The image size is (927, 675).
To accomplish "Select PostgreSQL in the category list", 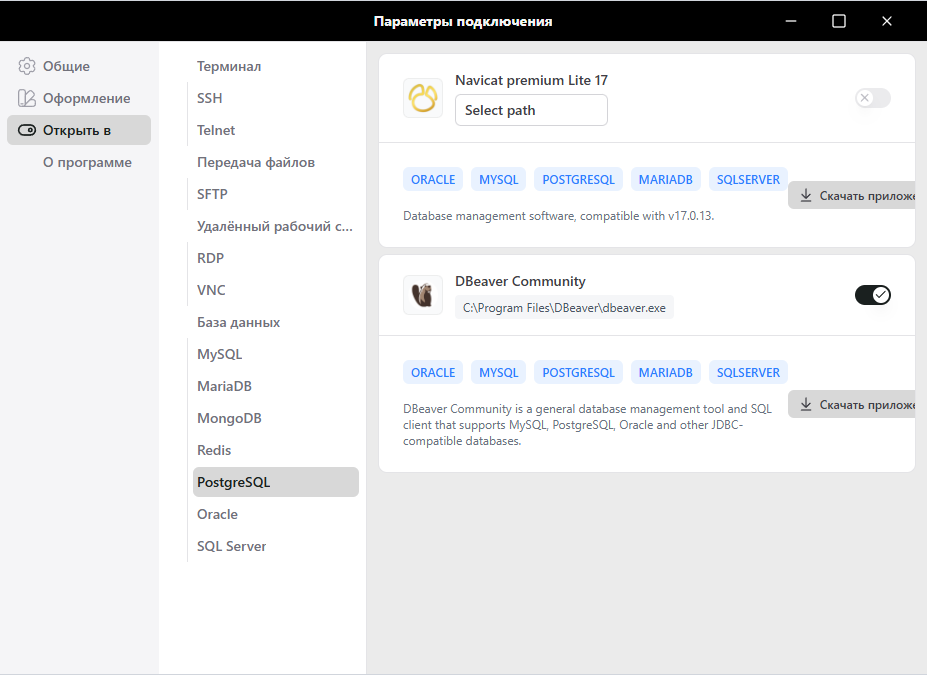I will pyautogui.click(x=275, y=482).
